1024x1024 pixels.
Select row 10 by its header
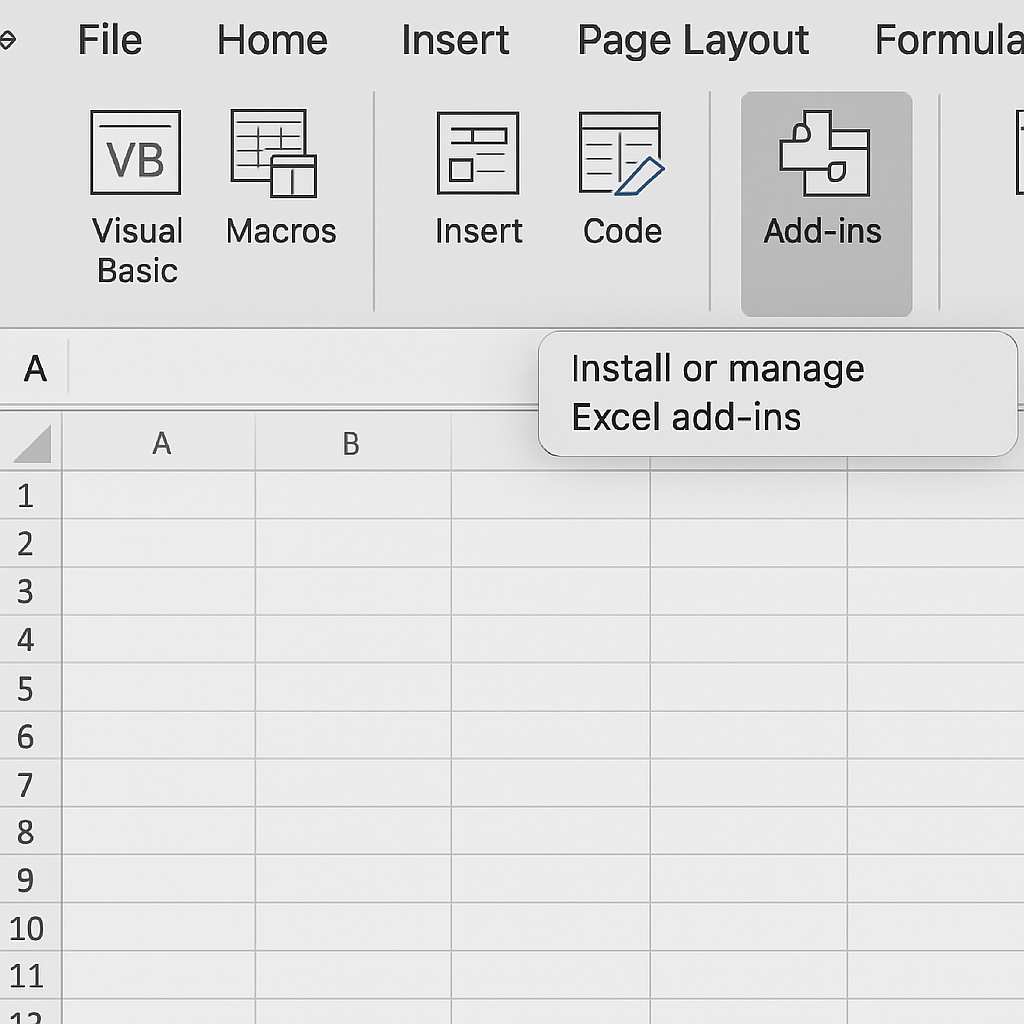coord(31,927)
